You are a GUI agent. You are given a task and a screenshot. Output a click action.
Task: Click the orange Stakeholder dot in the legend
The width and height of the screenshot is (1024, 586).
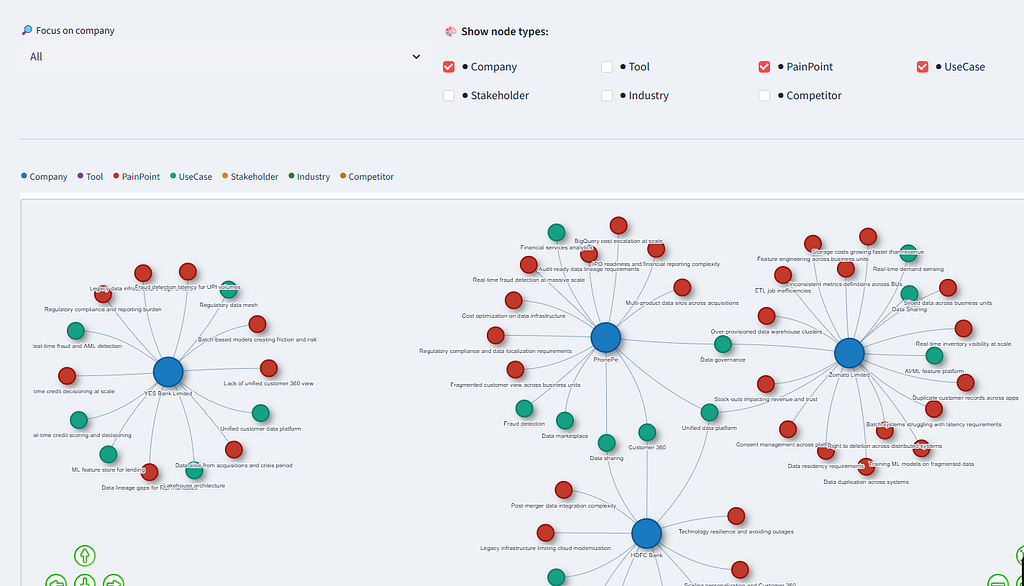pyautogui.click(x=225, y=176)
